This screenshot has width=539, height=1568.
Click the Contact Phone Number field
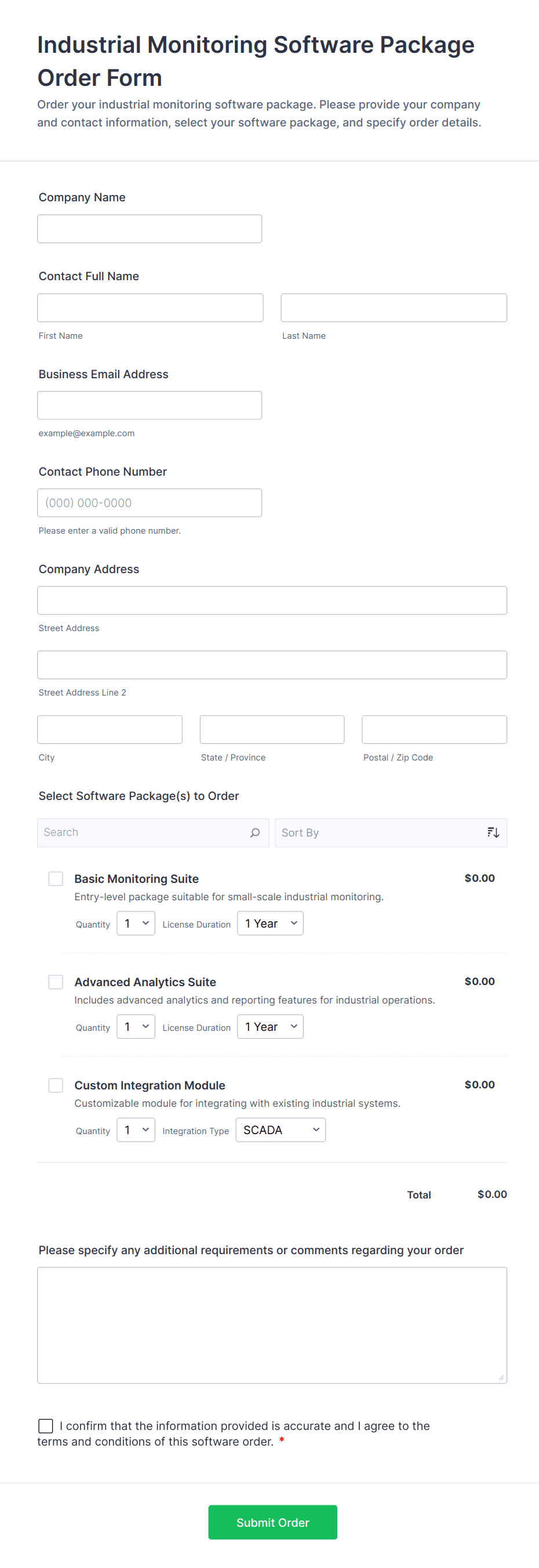(150, 503)
